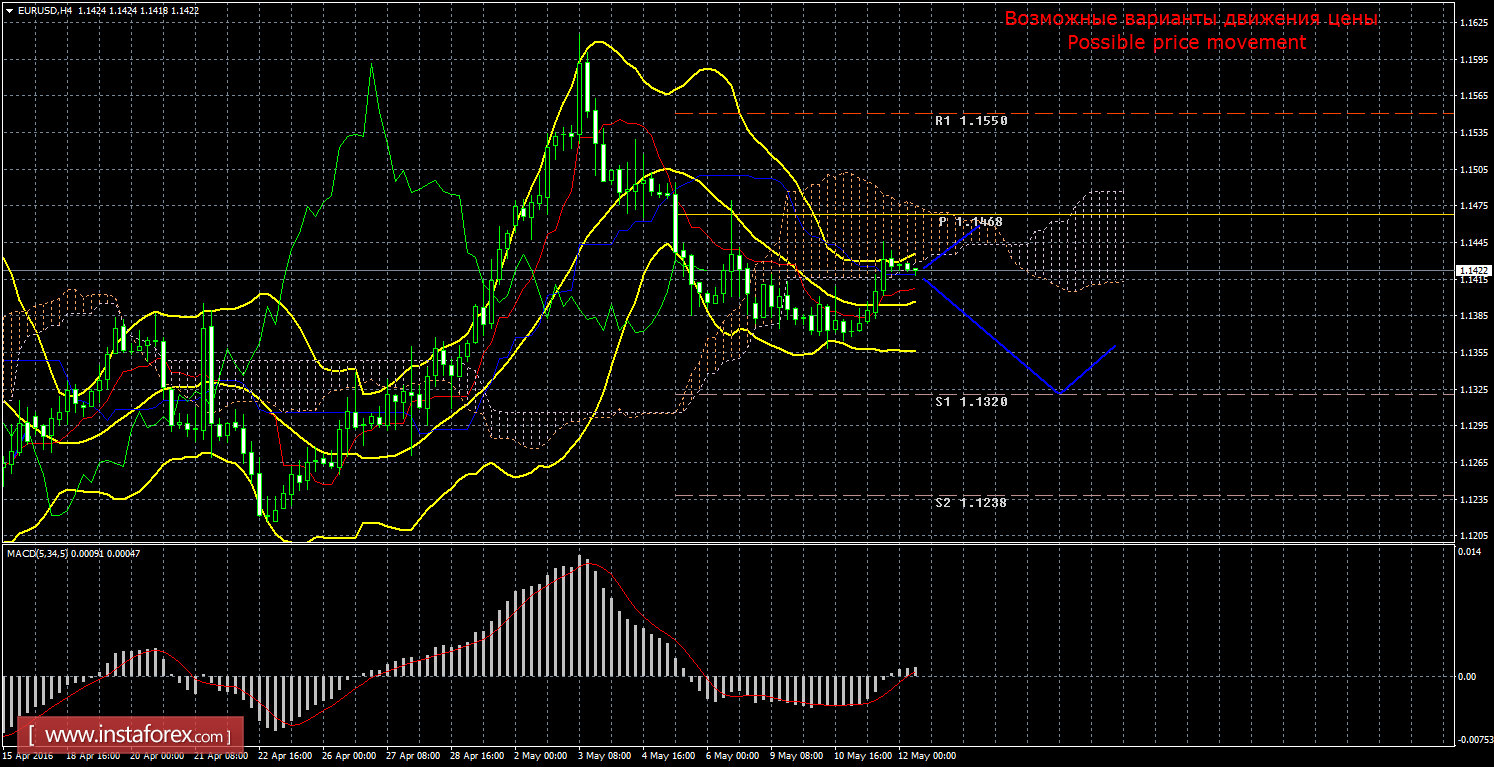Click the 1.1565 price axis label
Viewport: 1494px width, 767px height.
(1472, 96)
